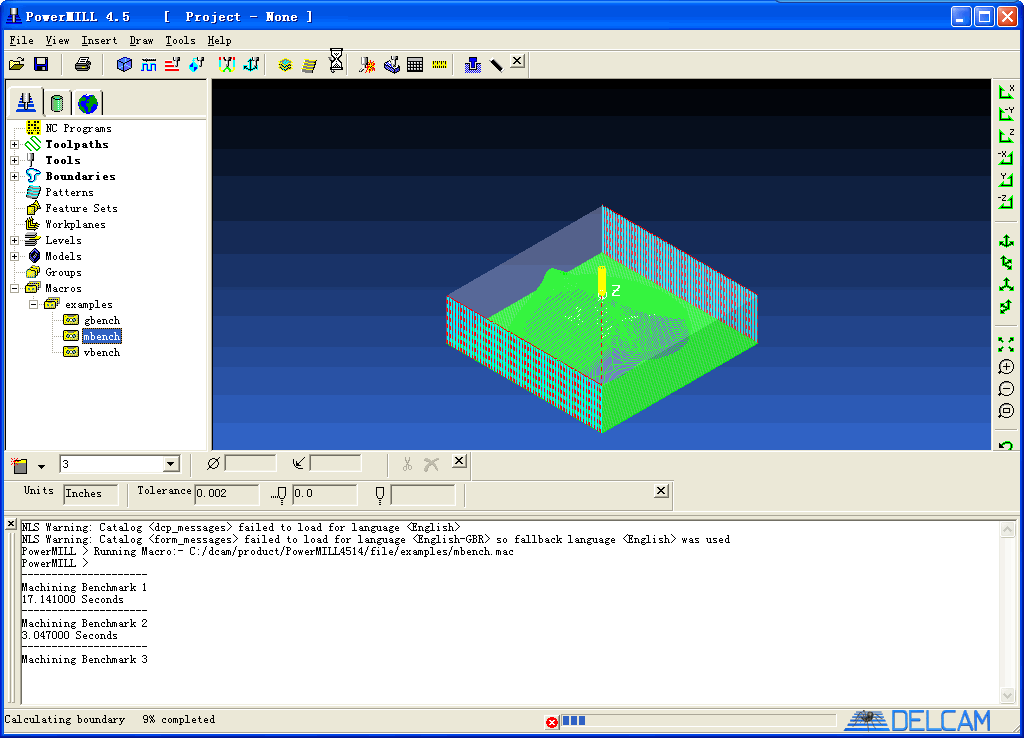The width and height of the screenshot is (1024, 738).
Task: View from the Y axis direction
Action: coord(1006,180)
